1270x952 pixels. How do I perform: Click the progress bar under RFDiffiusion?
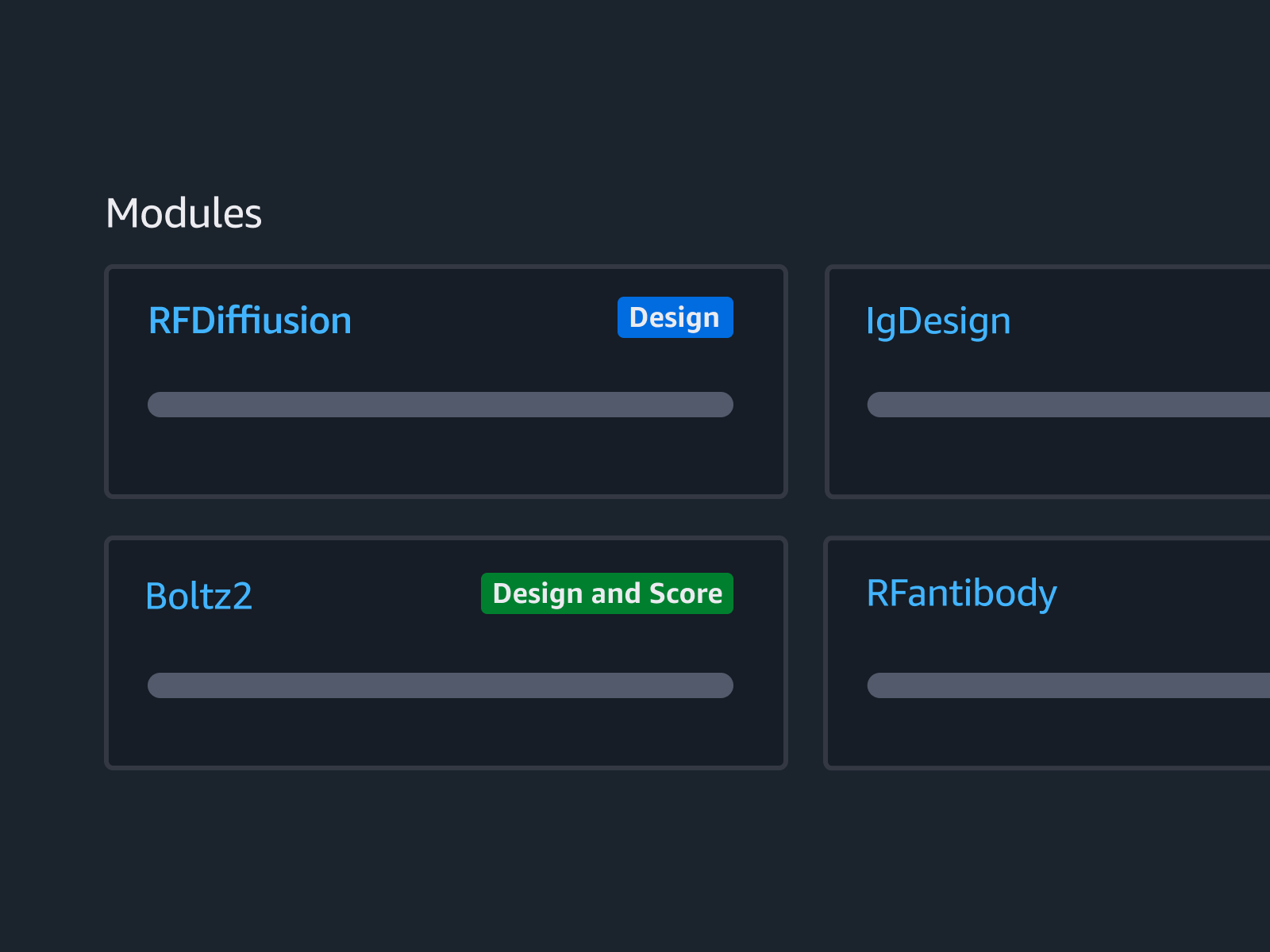[439, 405]
